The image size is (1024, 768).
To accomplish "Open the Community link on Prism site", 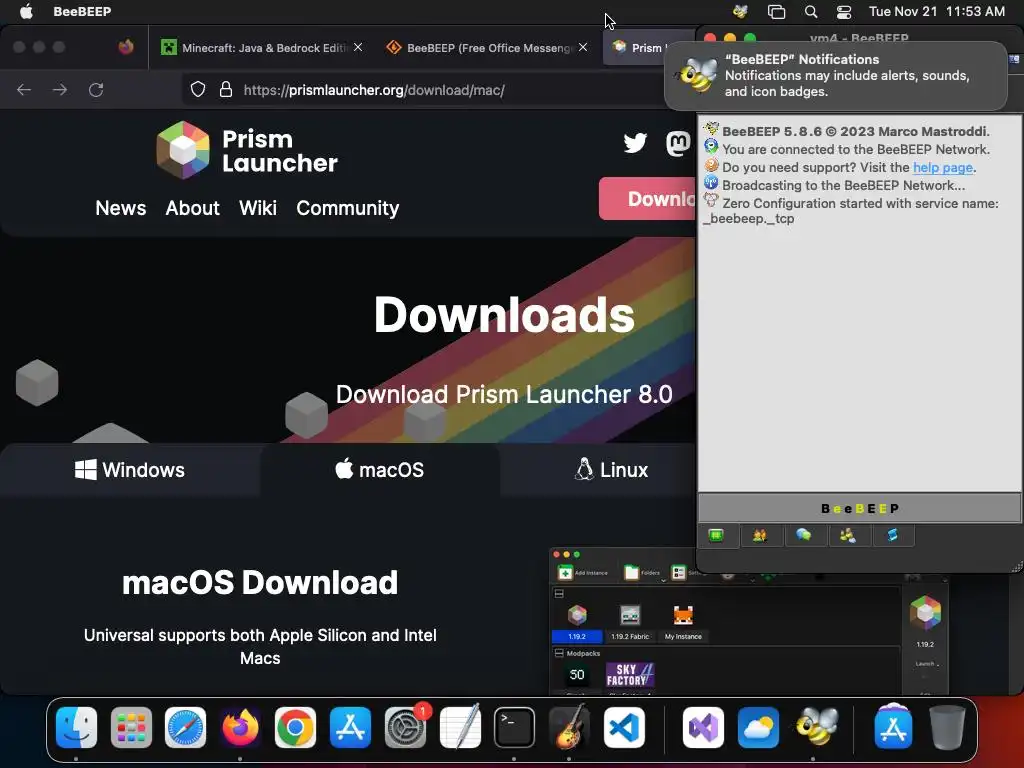I will 347,208.
